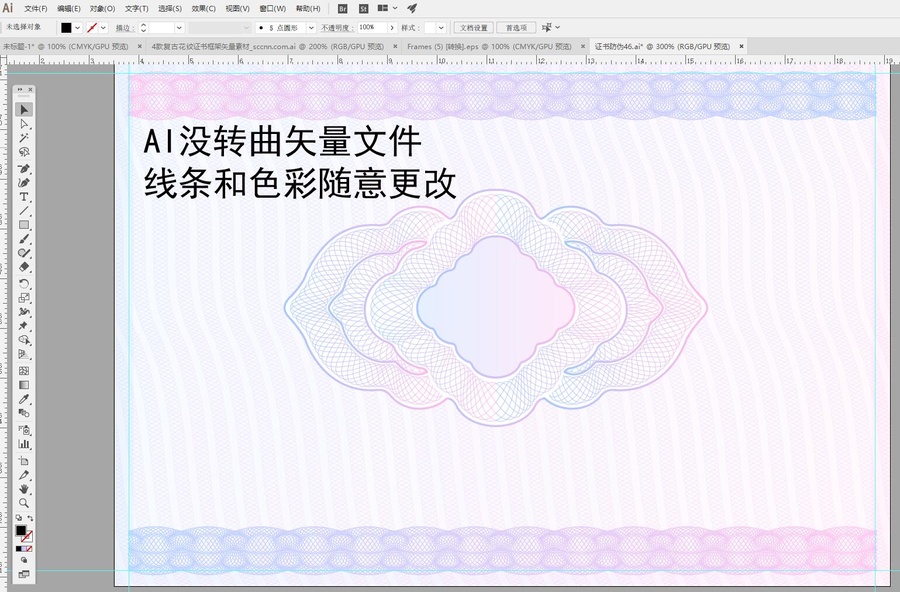900x592 pixels.
Task: Reset default fill and stroke colors
Action: [18, 518]
